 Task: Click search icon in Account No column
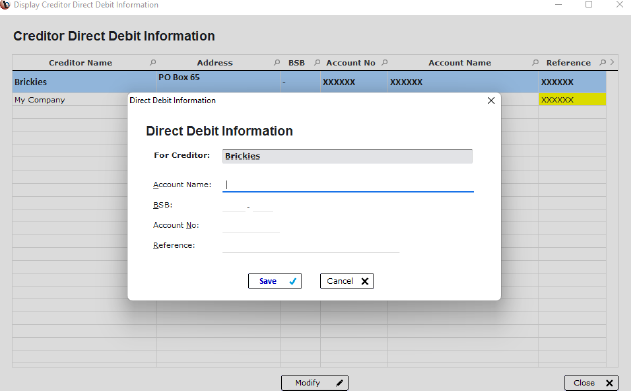[x=384, y=63]
